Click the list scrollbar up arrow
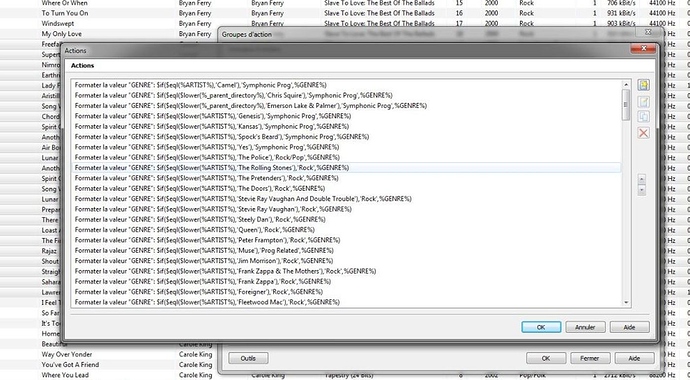The image size is (690, 380). point(626,84)
